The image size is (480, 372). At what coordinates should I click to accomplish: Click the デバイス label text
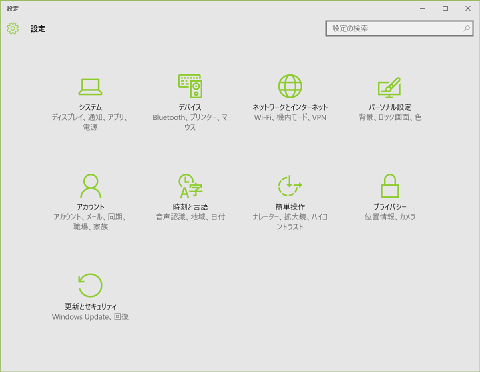(190, 107)
